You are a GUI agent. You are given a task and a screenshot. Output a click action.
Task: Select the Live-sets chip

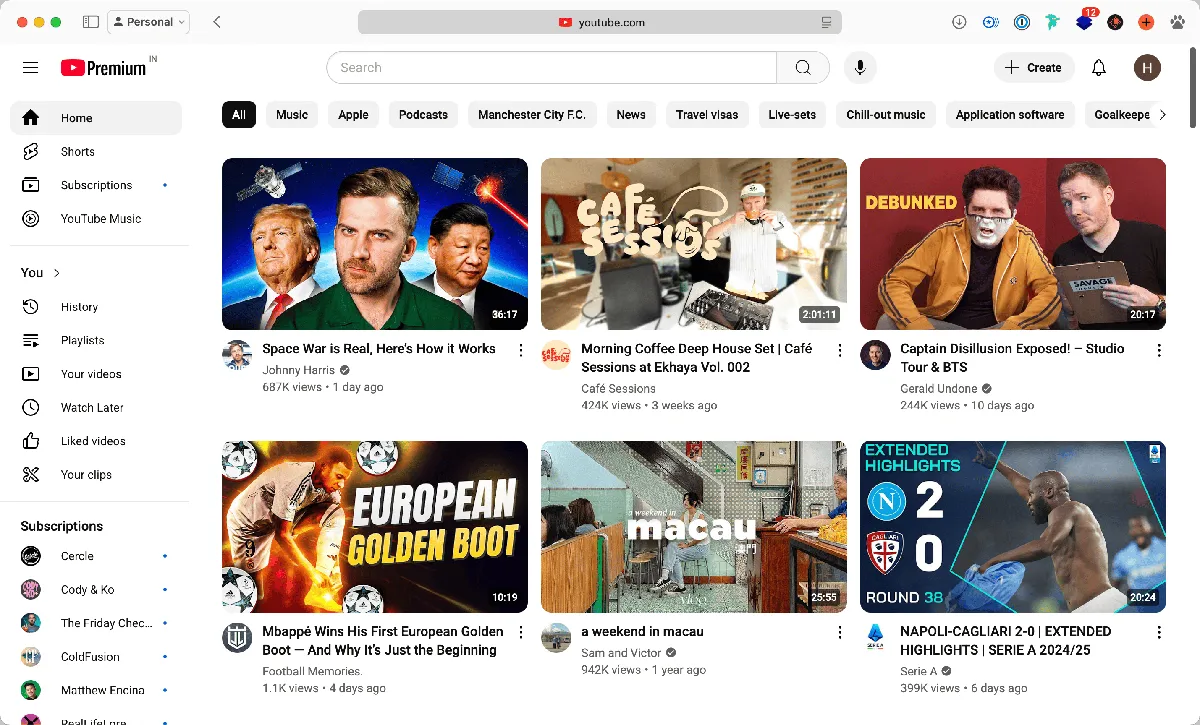(792, 115)
